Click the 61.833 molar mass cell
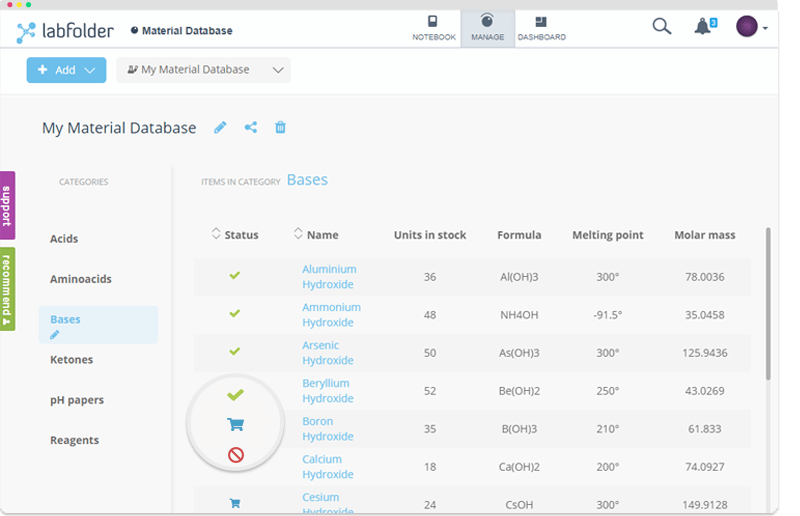800x516 pixels. pyautogui.click(x=705, y=429)
